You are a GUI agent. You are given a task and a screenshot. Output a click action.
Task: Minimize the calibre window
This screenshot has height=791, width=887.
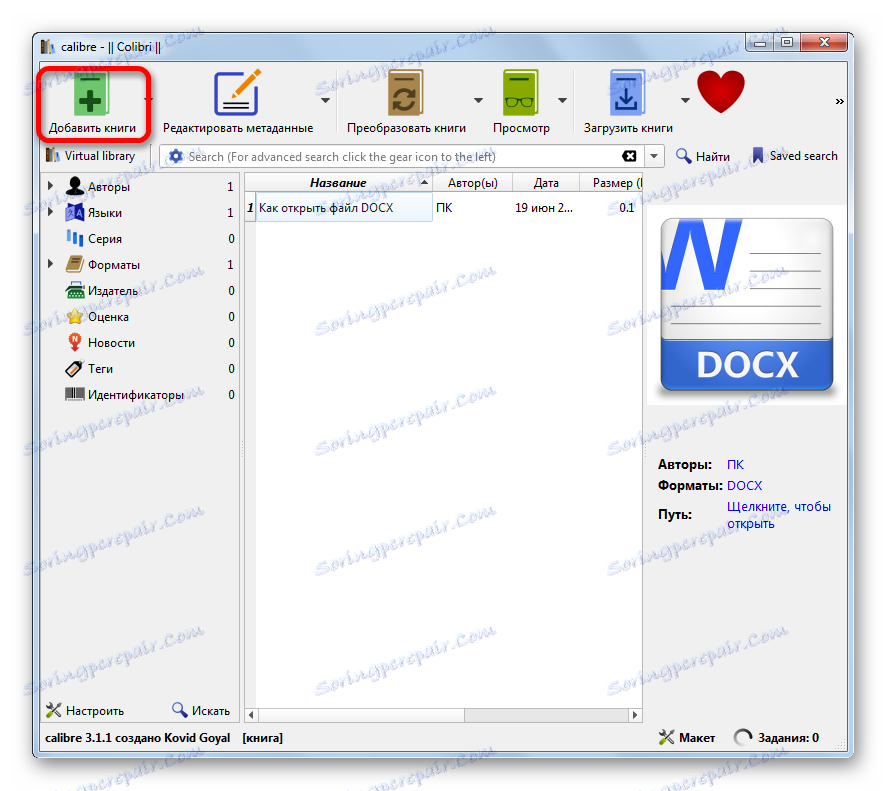click(x=760, y=42)
